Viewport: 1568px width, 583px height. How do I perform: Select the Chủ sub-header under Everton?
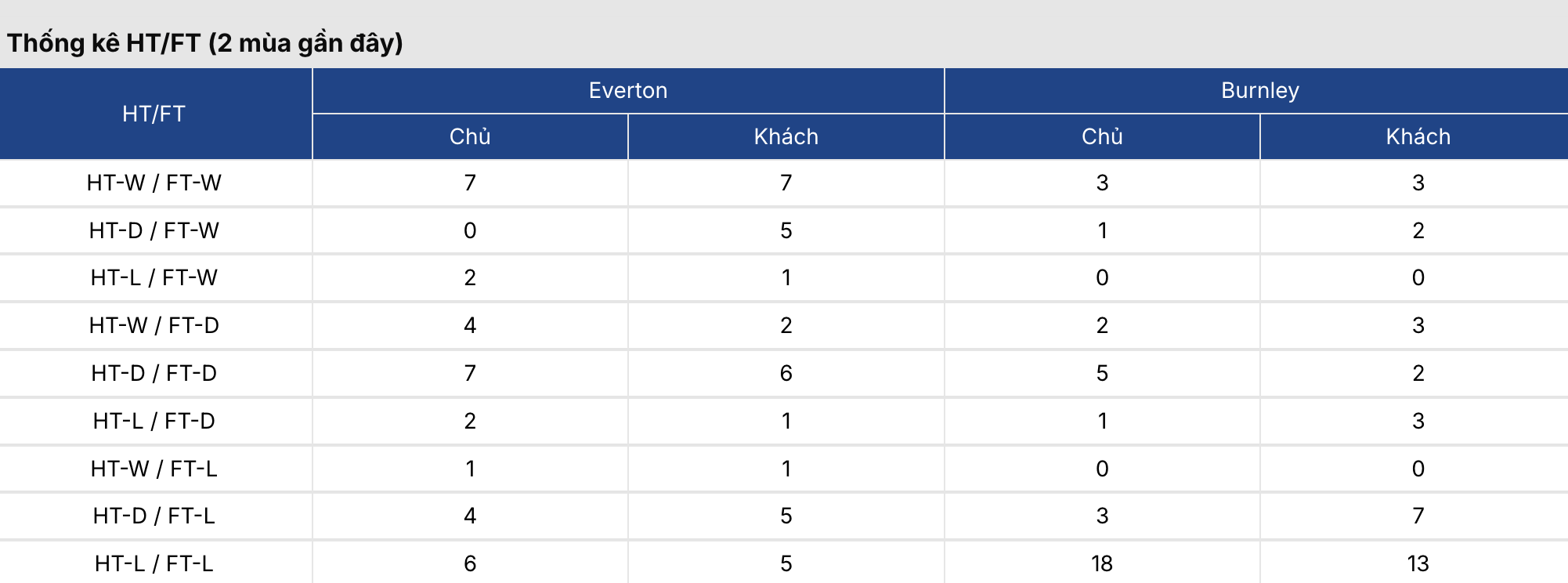point(470,137)
